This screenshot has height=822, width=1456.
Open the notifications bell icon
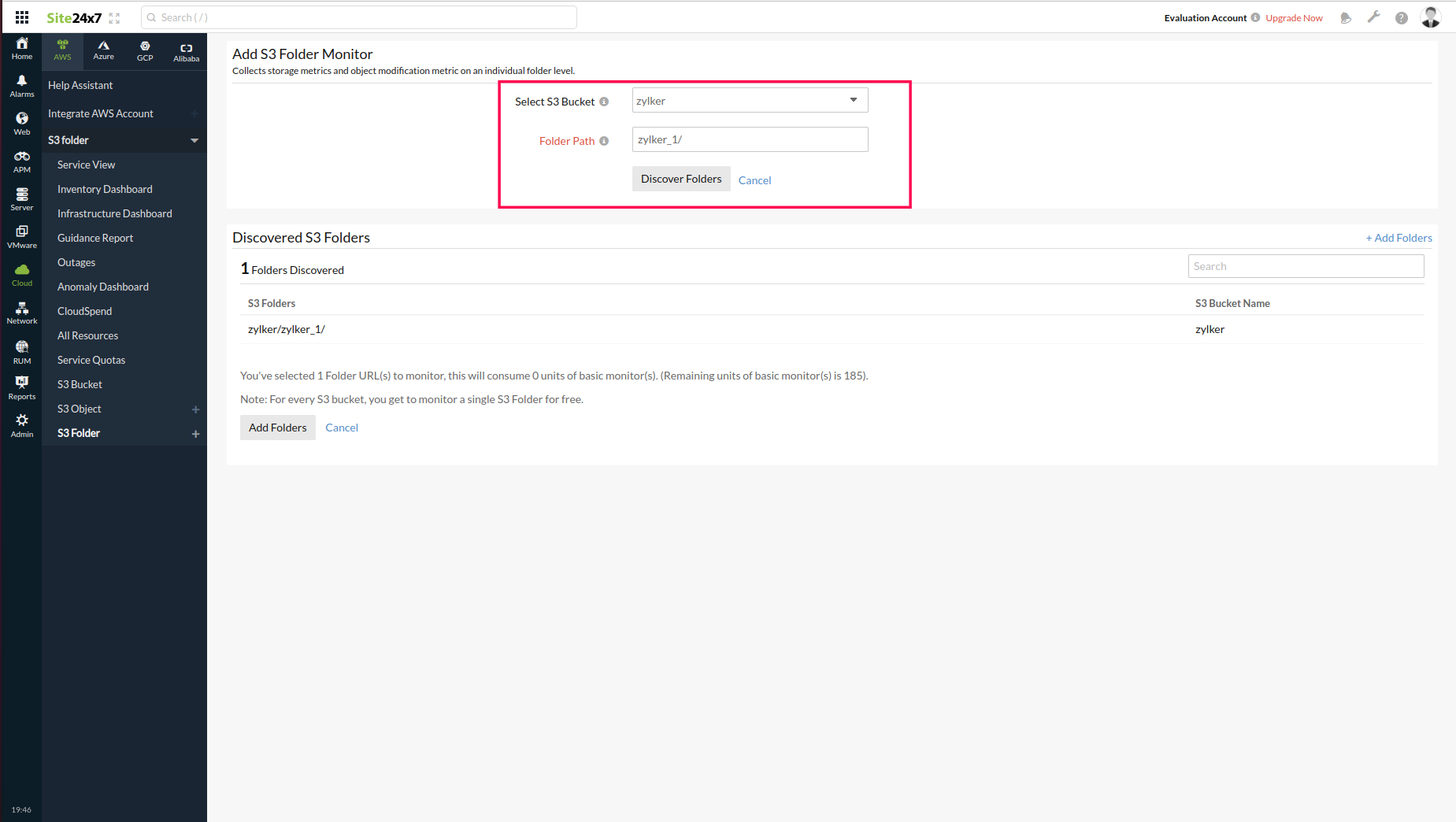tap(1345, 17)
